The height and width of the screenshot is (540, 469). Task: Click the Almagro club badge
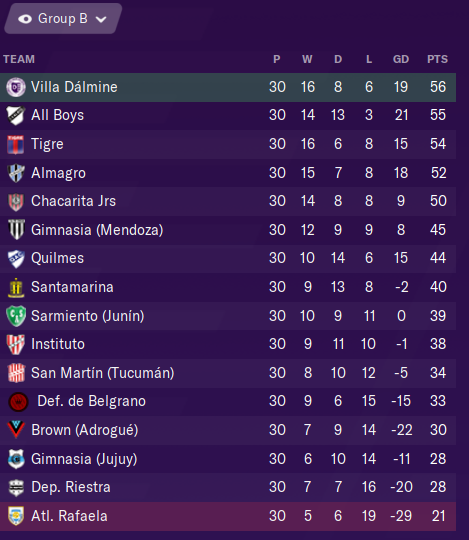pos(16,173)
